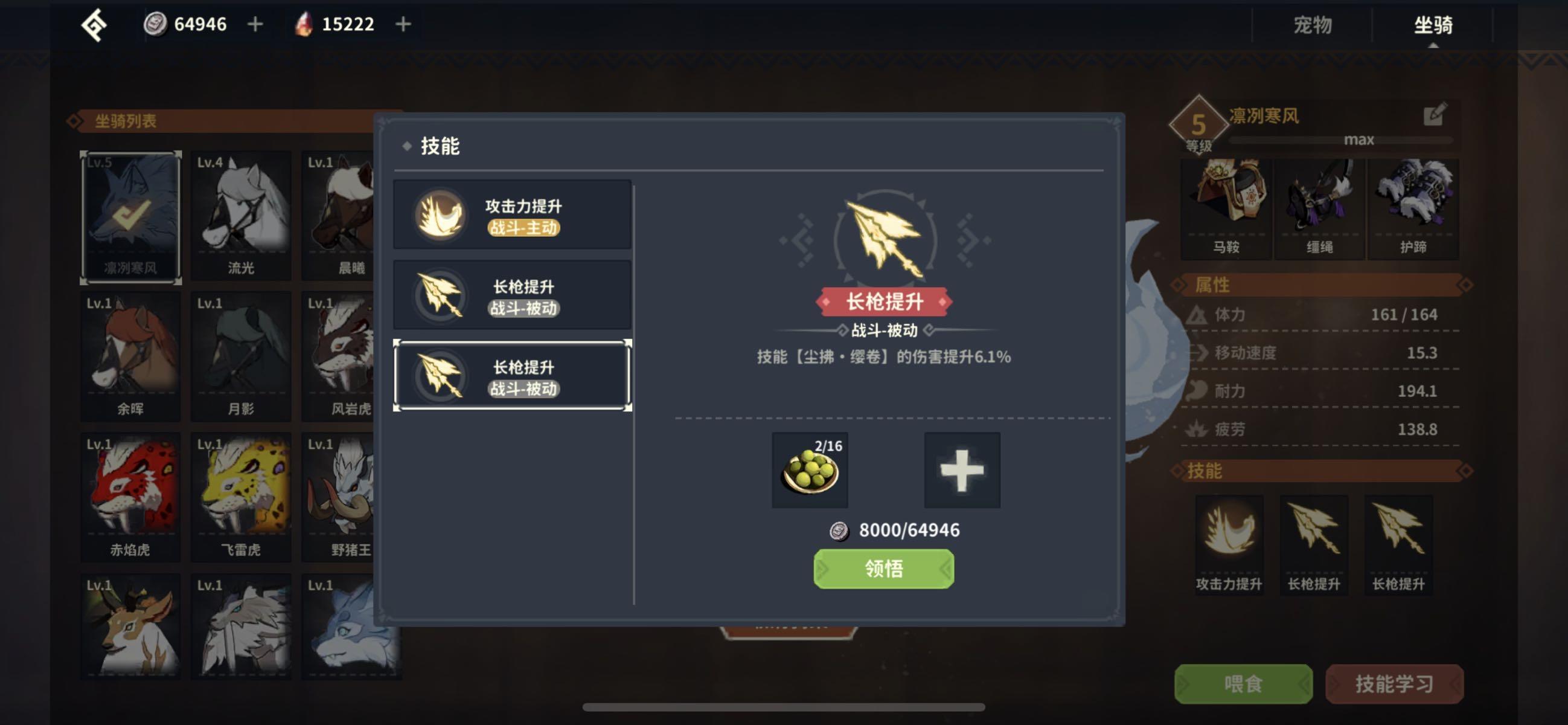
Task: Click the rename pencil icon beside 凛冽寒风
Action: tap(1434, 115)
